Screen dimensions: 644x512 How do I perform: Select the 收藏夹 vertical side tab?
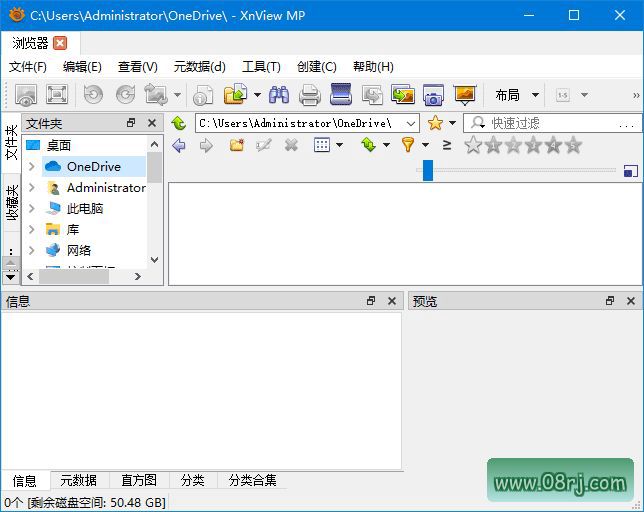tap(12, 202)
